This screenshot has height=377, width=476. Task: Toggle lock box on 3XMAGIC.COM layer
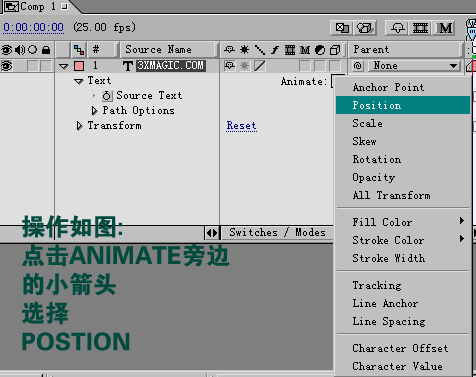coord(46,66)
